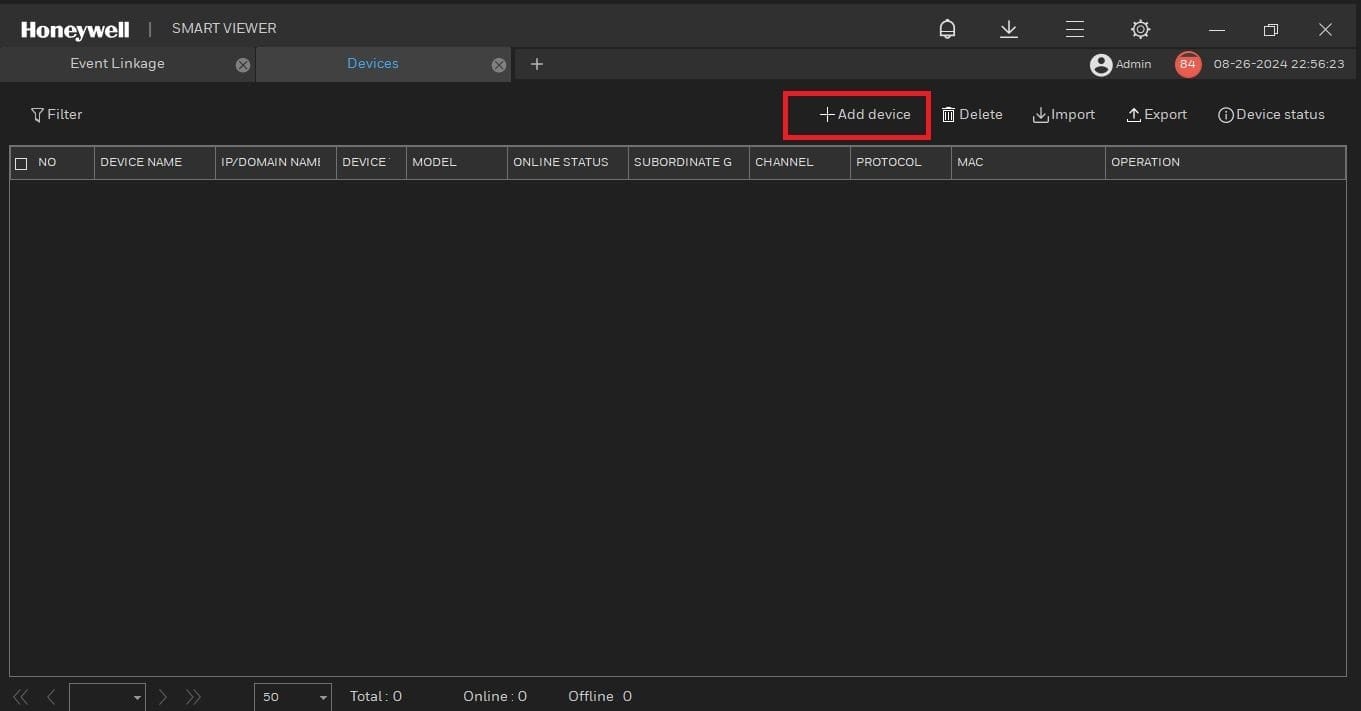This screenshot has width=1361, height=711.
Task: Export the device list
Action: (x=1156, y=114)
